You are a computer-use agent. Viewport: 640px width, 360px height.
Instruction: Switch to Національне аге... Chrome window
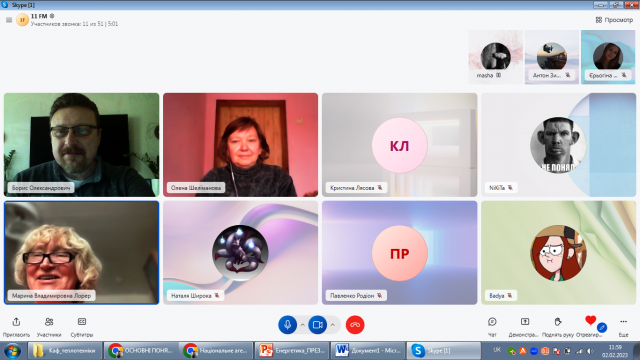pyautogui.click(x=216, y=351)
